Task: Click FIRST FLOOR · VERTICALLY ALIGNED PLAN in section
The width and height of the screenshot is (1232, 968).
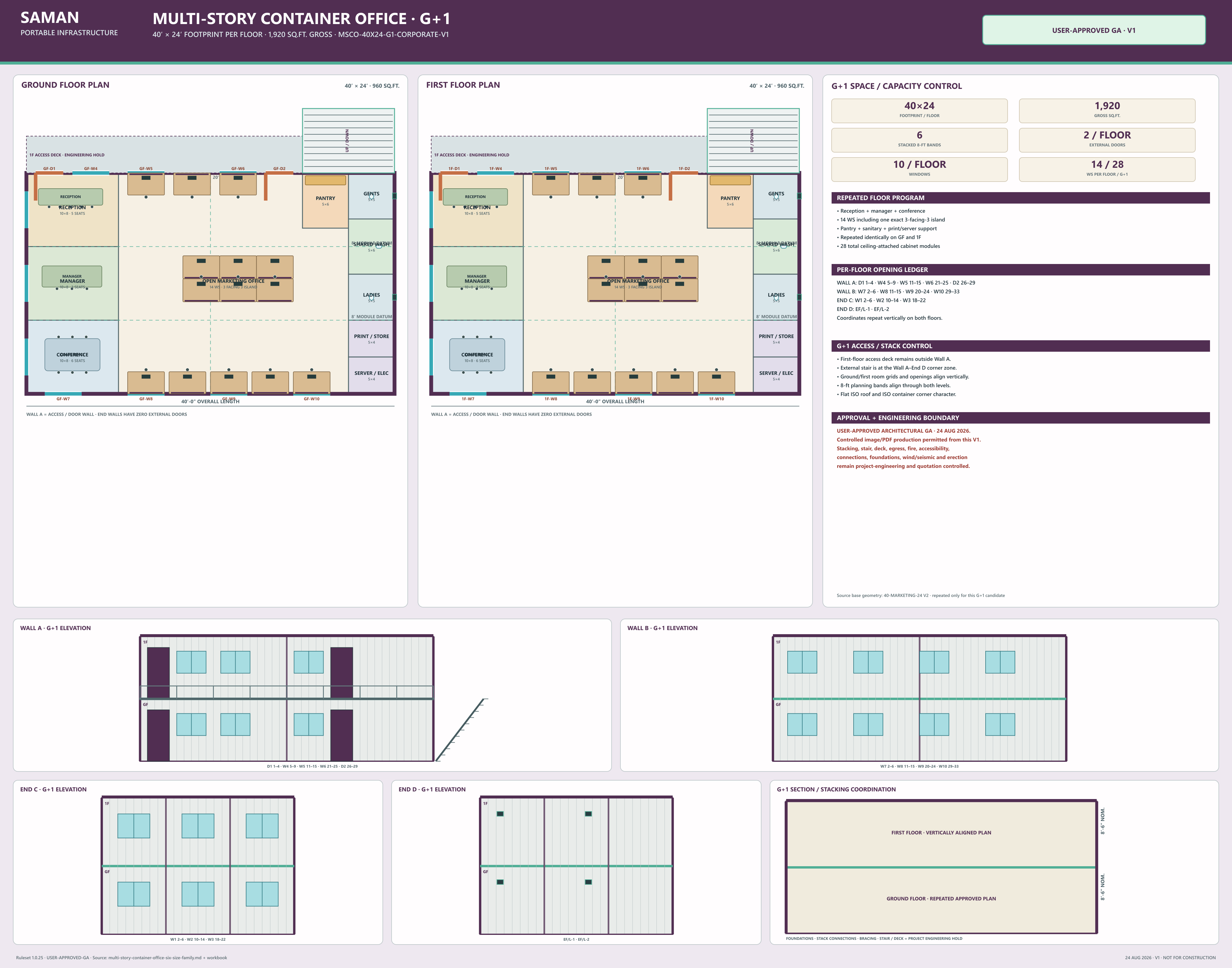Action: tap(941, 832)
